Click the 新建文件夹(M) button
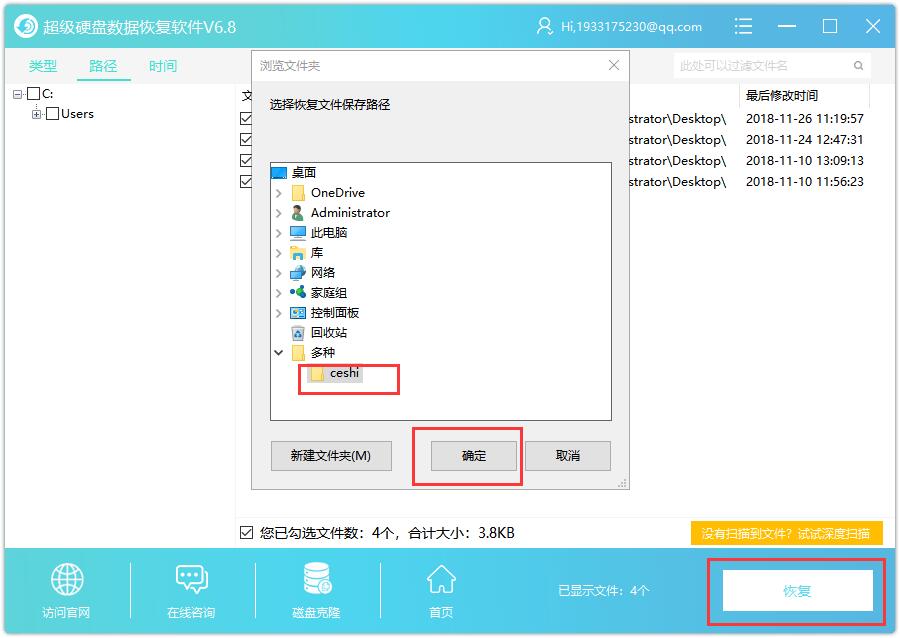This screenshot has height=638, width=900. point(331,456)
